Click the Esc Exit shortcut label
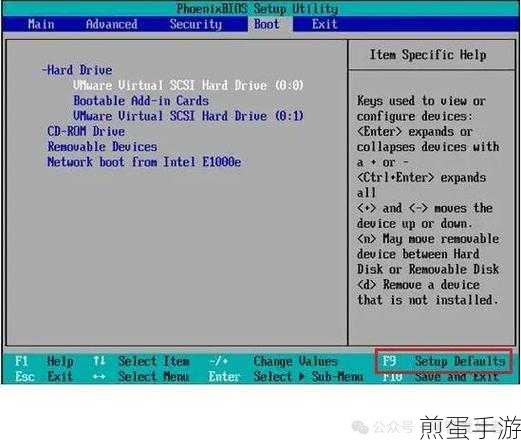The image size is (521, 448). [x=44, y=377]
